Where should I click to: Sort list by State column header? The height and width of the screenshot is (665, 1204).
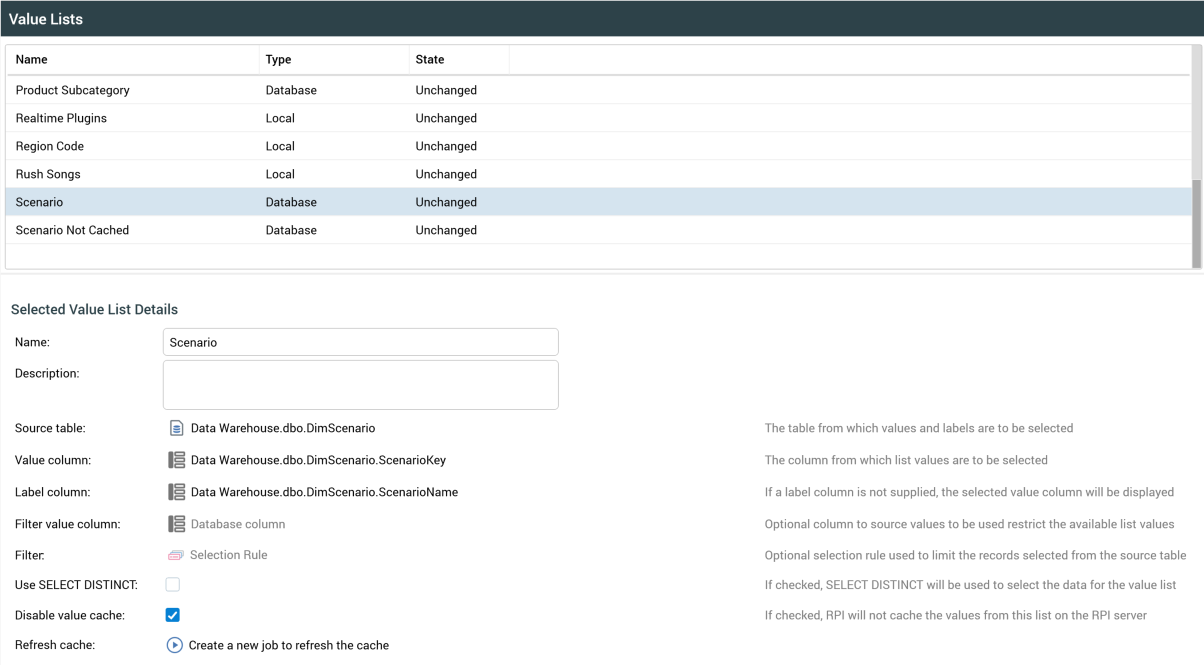[x=430, y=60]
